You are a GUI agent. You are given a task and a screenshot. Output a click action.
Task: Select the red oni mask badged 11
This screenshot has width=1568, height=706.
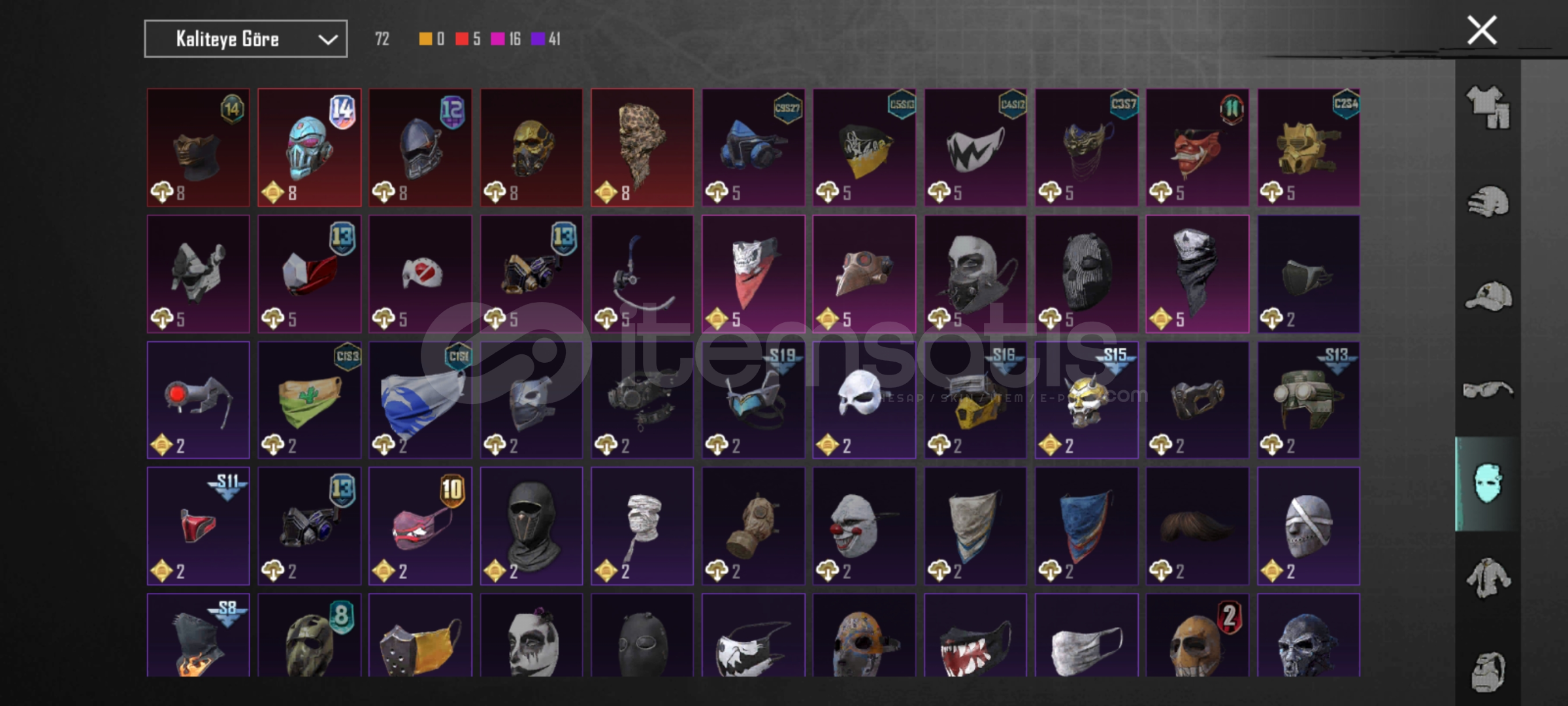pos(1198,148)
